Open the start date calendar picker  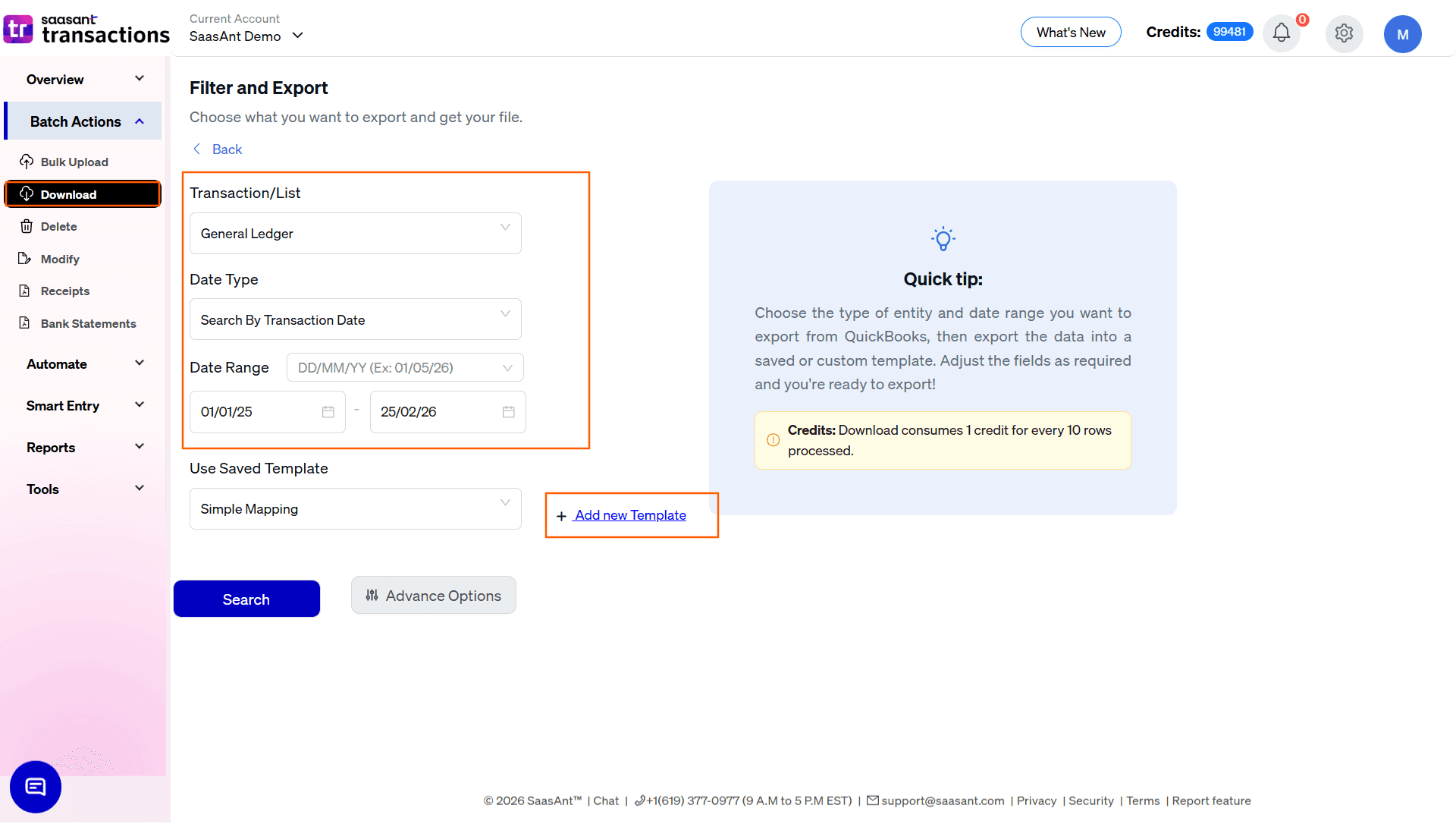[x=328, y=411]
